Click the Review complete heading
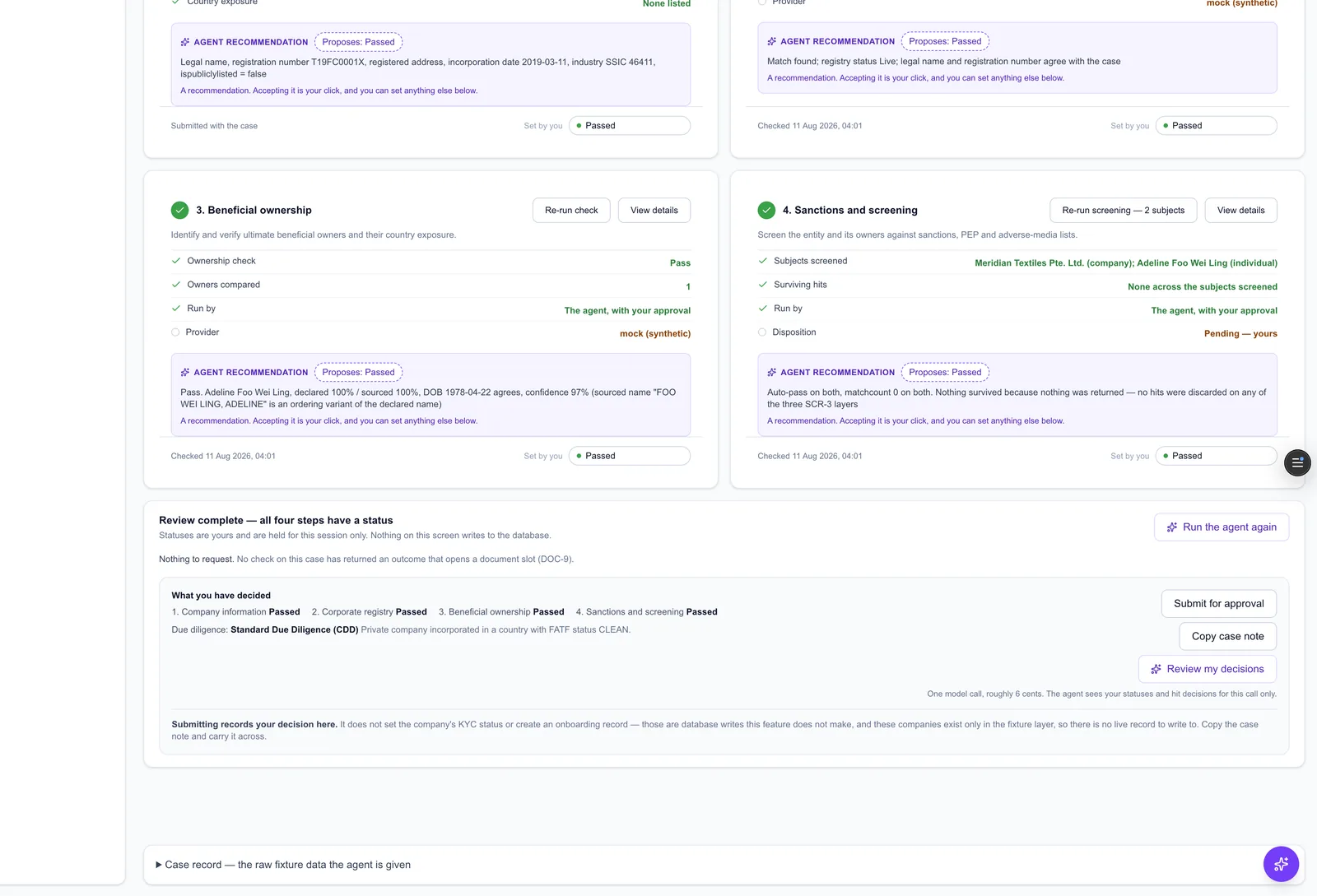The height and width of the screenshot is (896, 1317). click(x=276, y=521)
